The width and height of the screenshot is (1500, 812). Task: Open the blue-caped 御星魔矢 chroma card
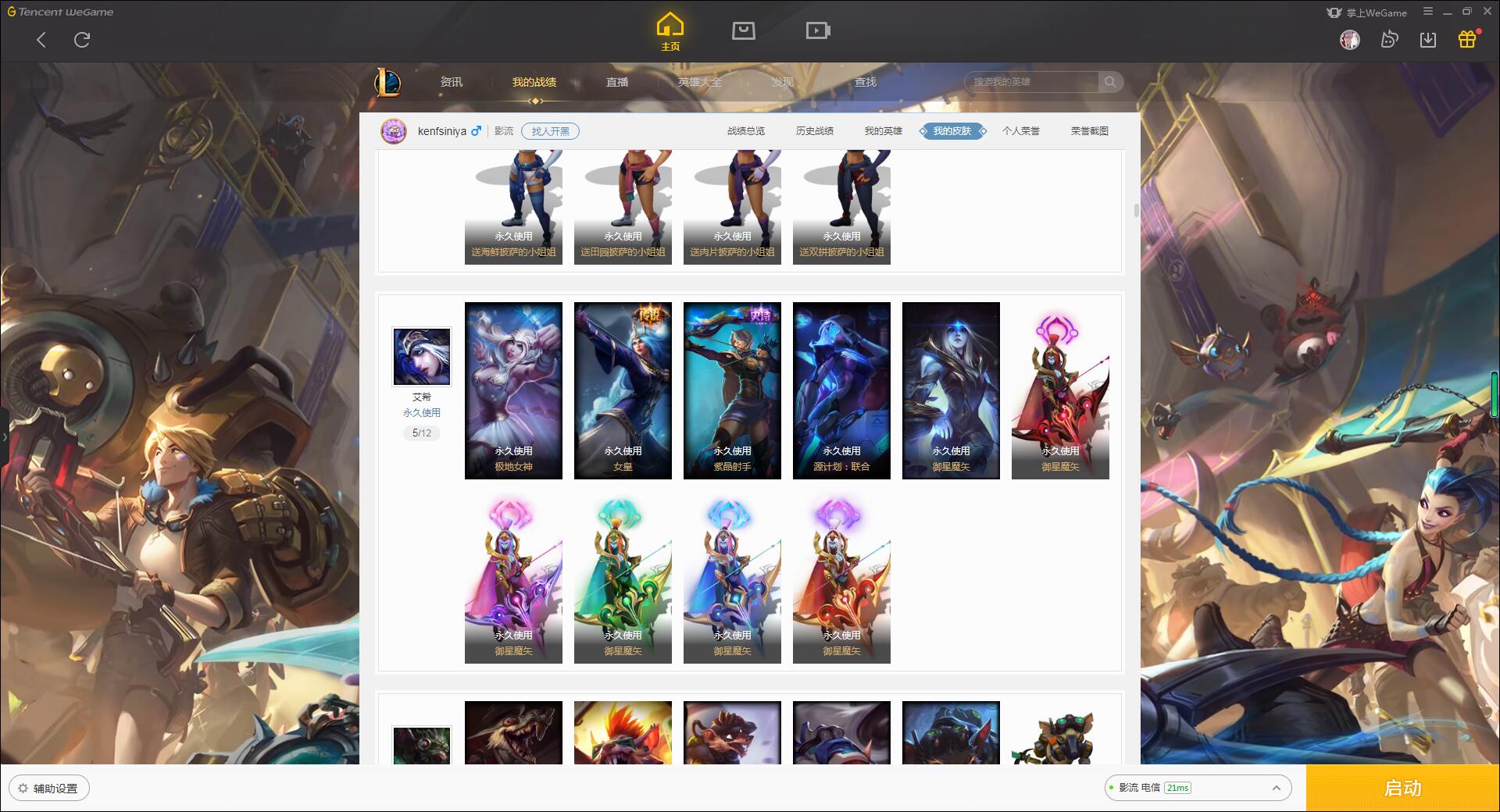tap(732, 575)
